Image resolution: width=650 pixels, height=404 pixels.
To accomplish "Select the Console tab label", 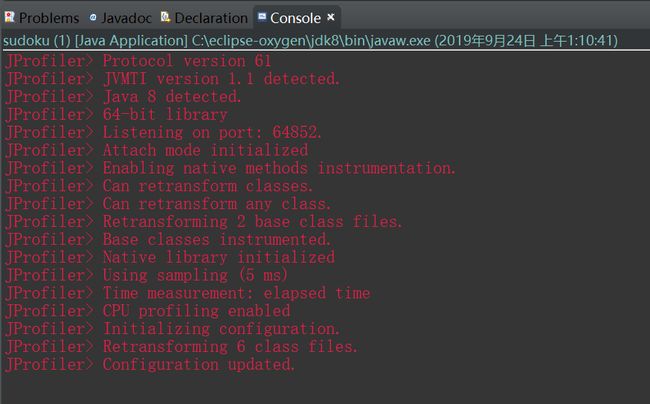I will (x=295, y=18).
